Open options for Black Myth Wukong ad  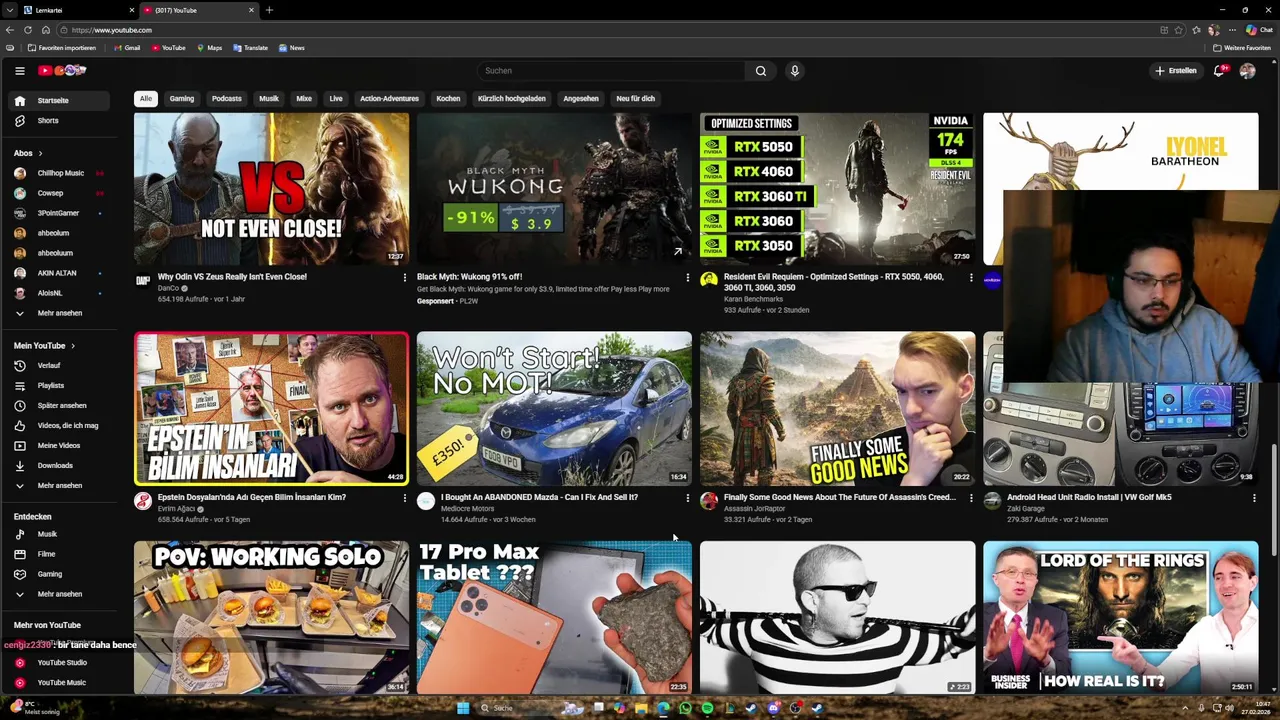687,277
